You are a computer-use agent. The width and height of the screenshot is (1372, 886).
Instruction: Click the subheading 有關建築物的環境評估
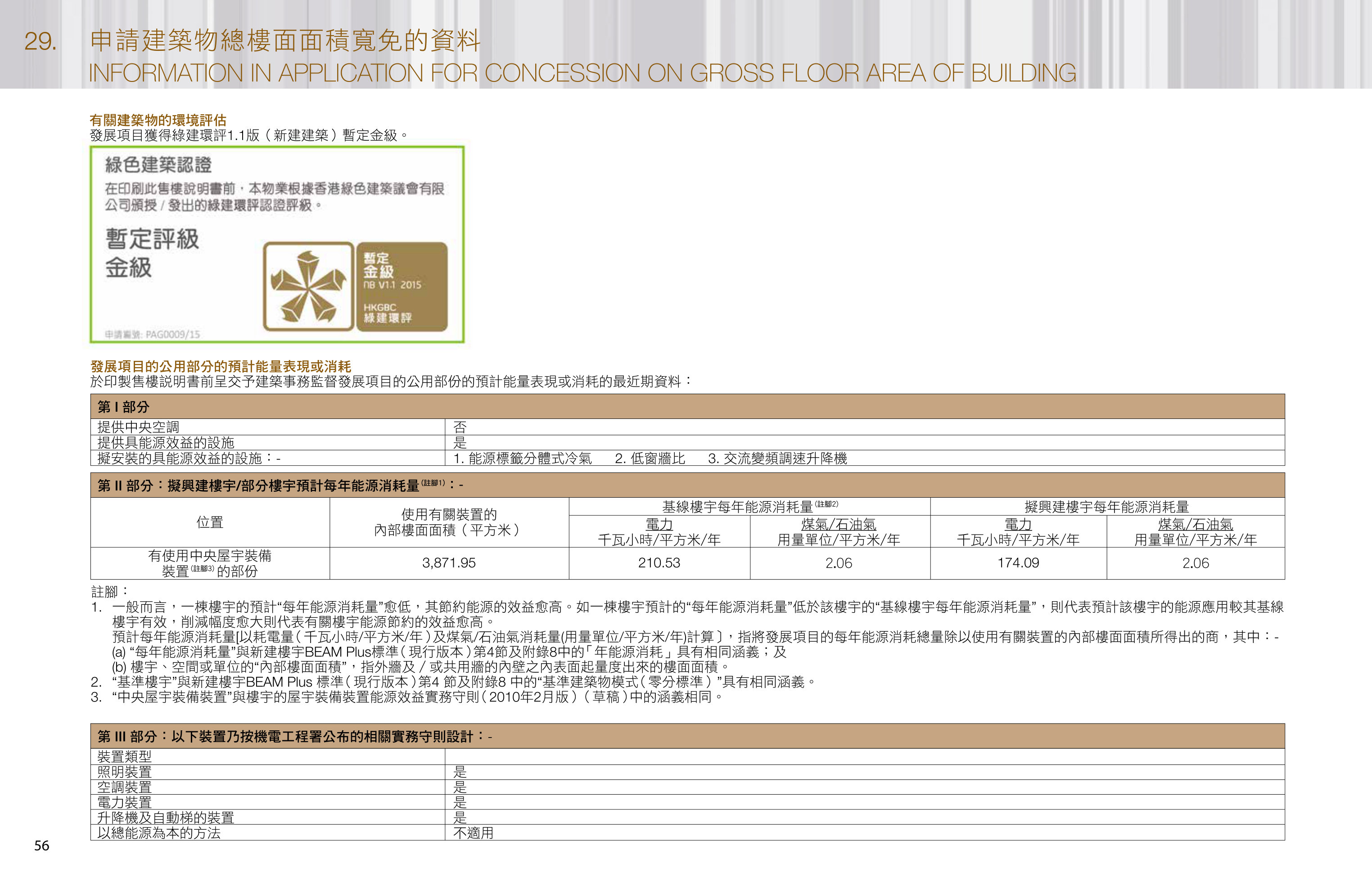point(158,120)
